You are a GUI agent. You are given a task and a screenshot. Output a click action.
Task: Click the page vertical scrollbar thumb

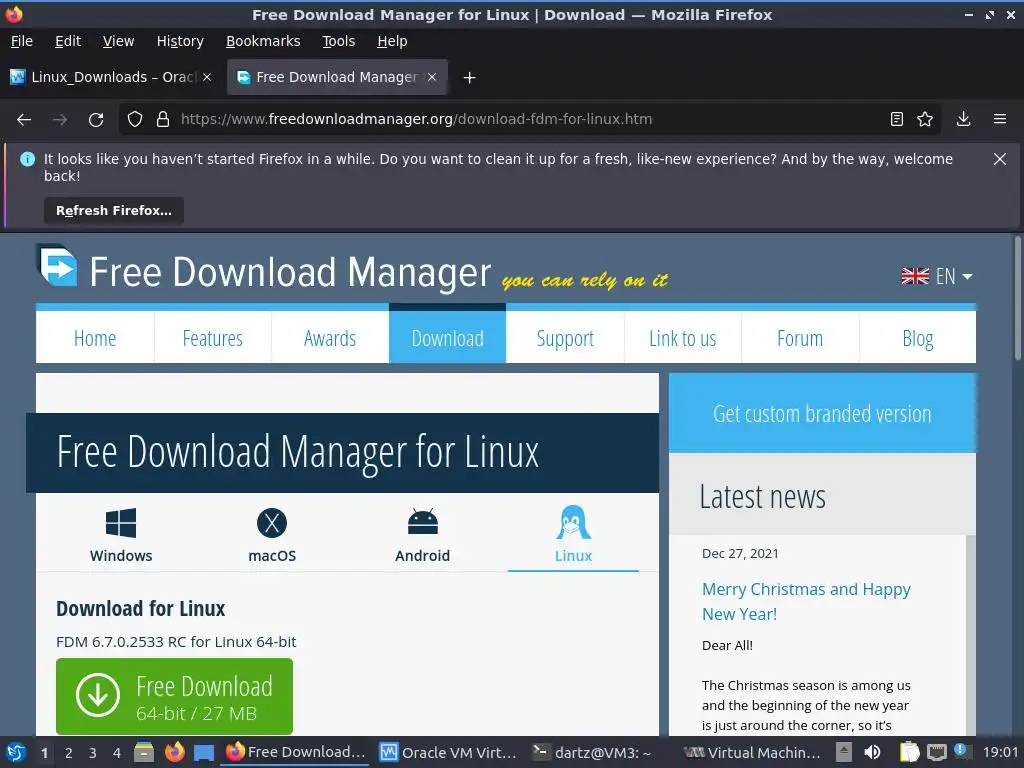coord(1017,298)
